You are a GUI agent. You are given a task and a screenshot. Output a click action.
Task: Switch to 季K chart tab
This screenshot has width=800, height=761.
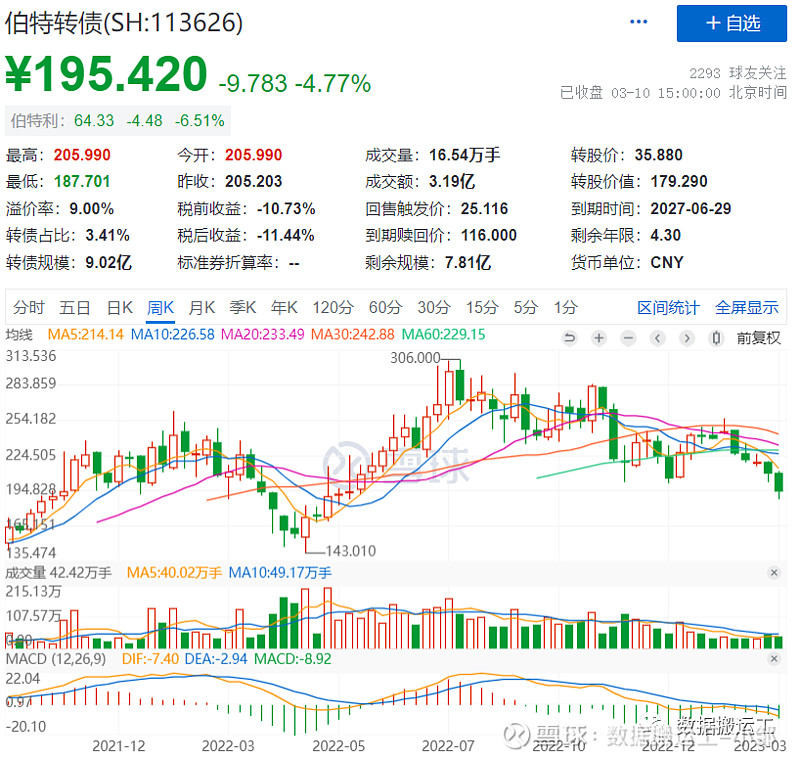242,308
